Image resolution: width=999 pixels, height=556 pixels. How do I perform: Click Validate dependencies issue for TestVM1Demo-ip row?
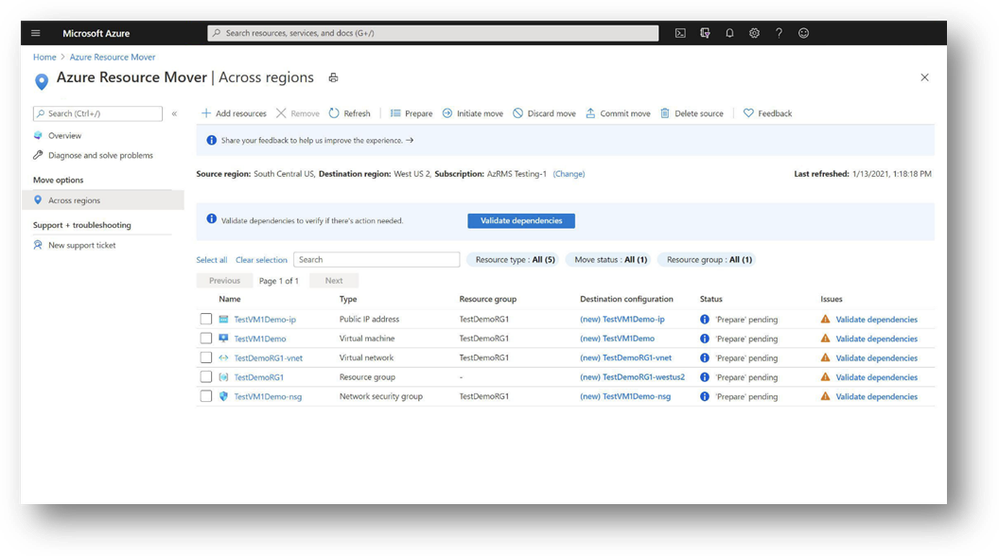(877, 320)
